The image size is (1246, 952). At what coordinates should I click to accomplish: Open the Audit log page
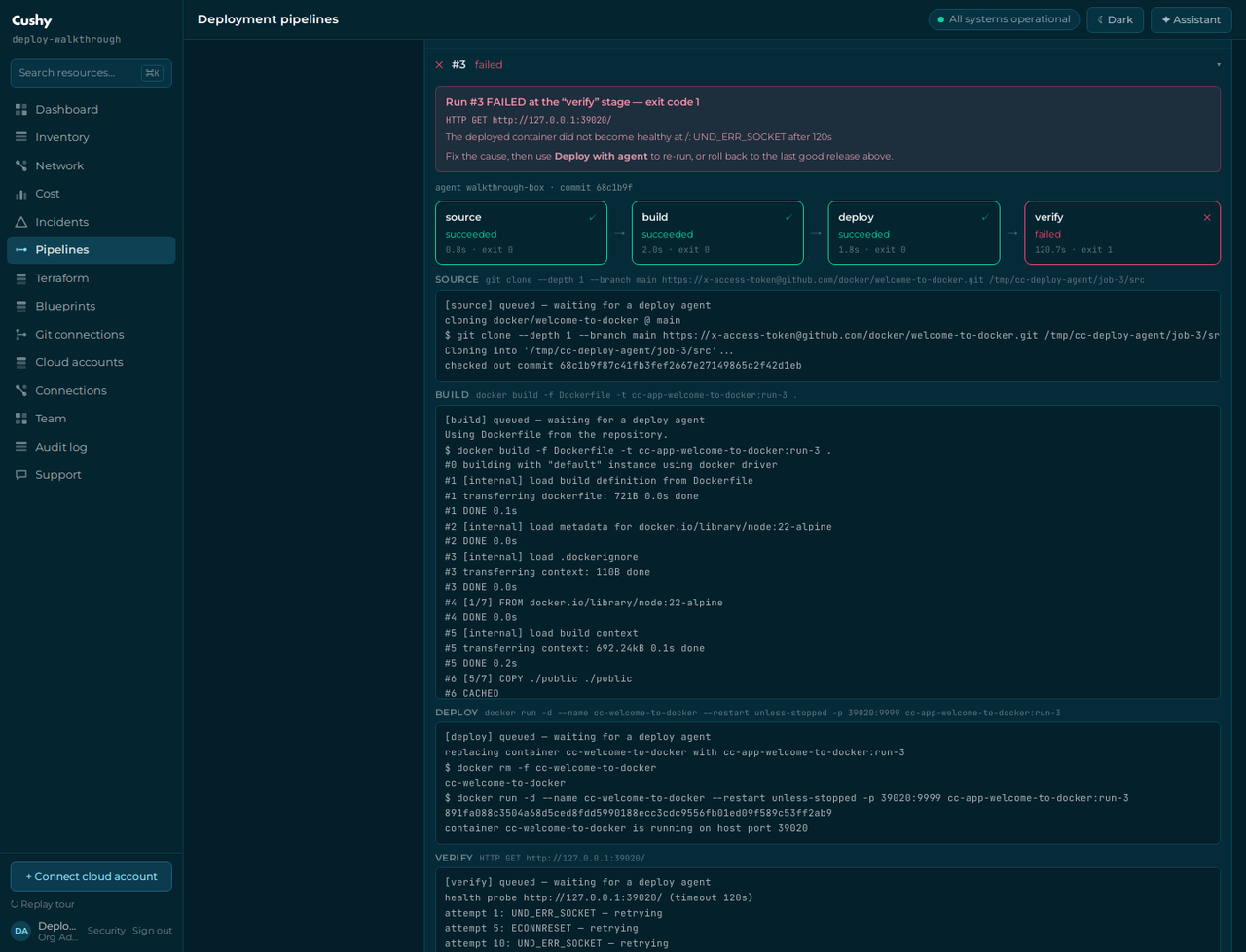click(91, 447)
